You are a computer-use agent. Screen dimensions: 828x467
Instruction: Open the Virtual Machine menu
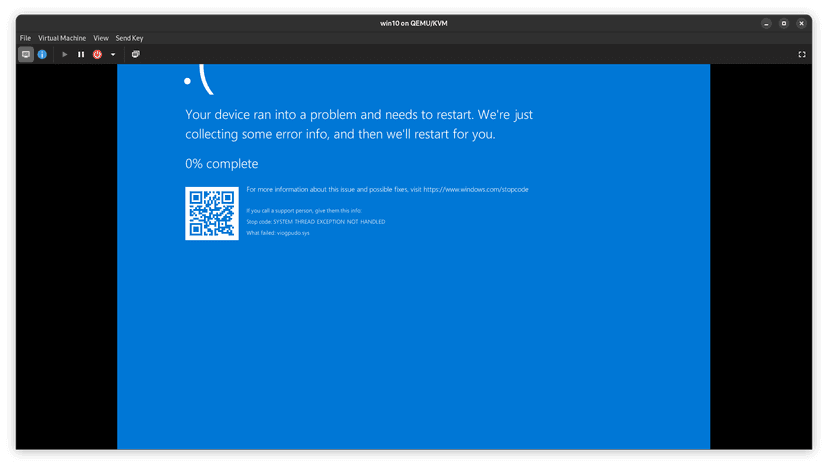pyautogui.click(x=62, y=38)
